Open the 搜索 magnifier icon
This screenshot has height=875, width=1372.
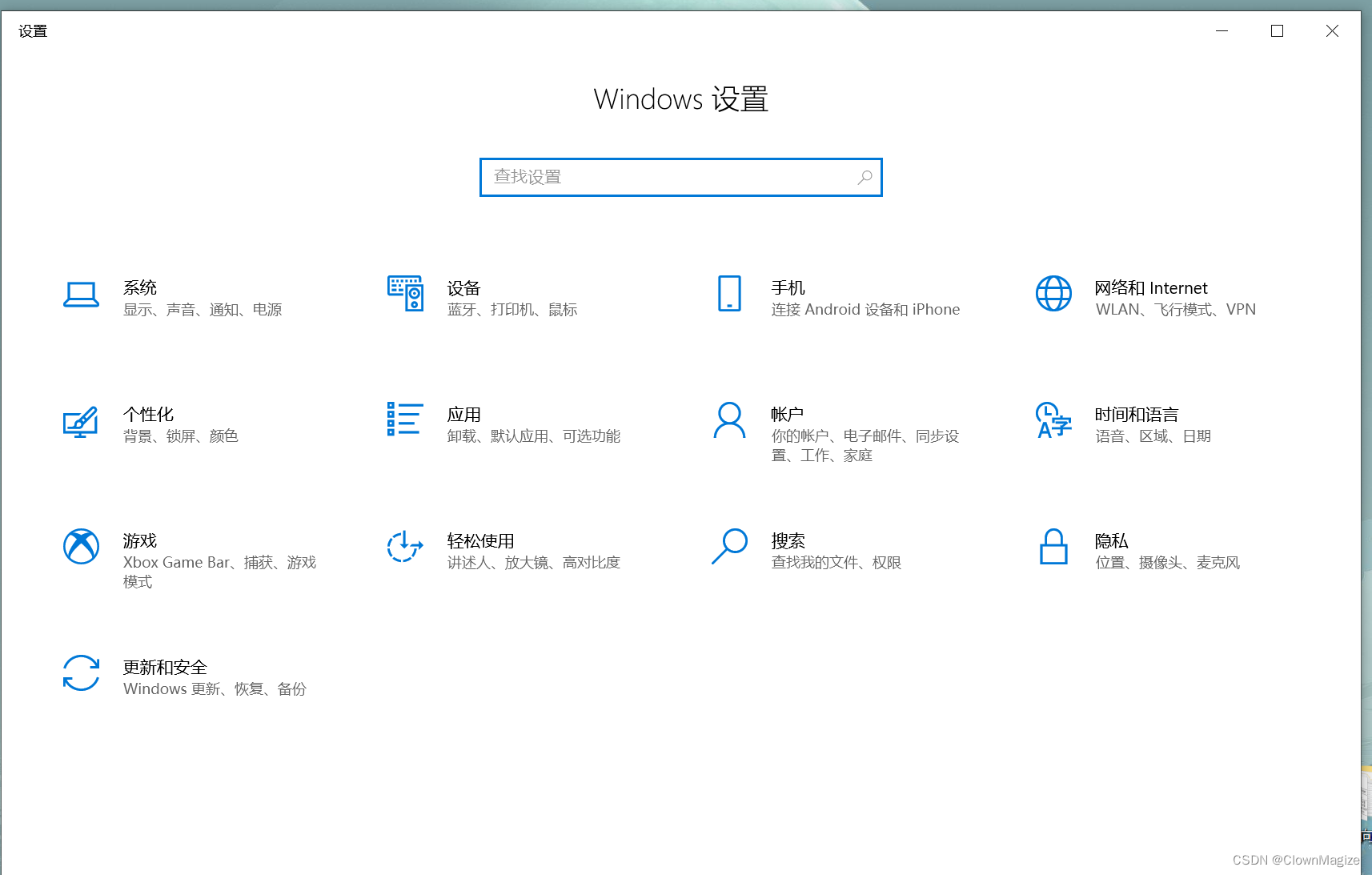(x=729, y=547)
